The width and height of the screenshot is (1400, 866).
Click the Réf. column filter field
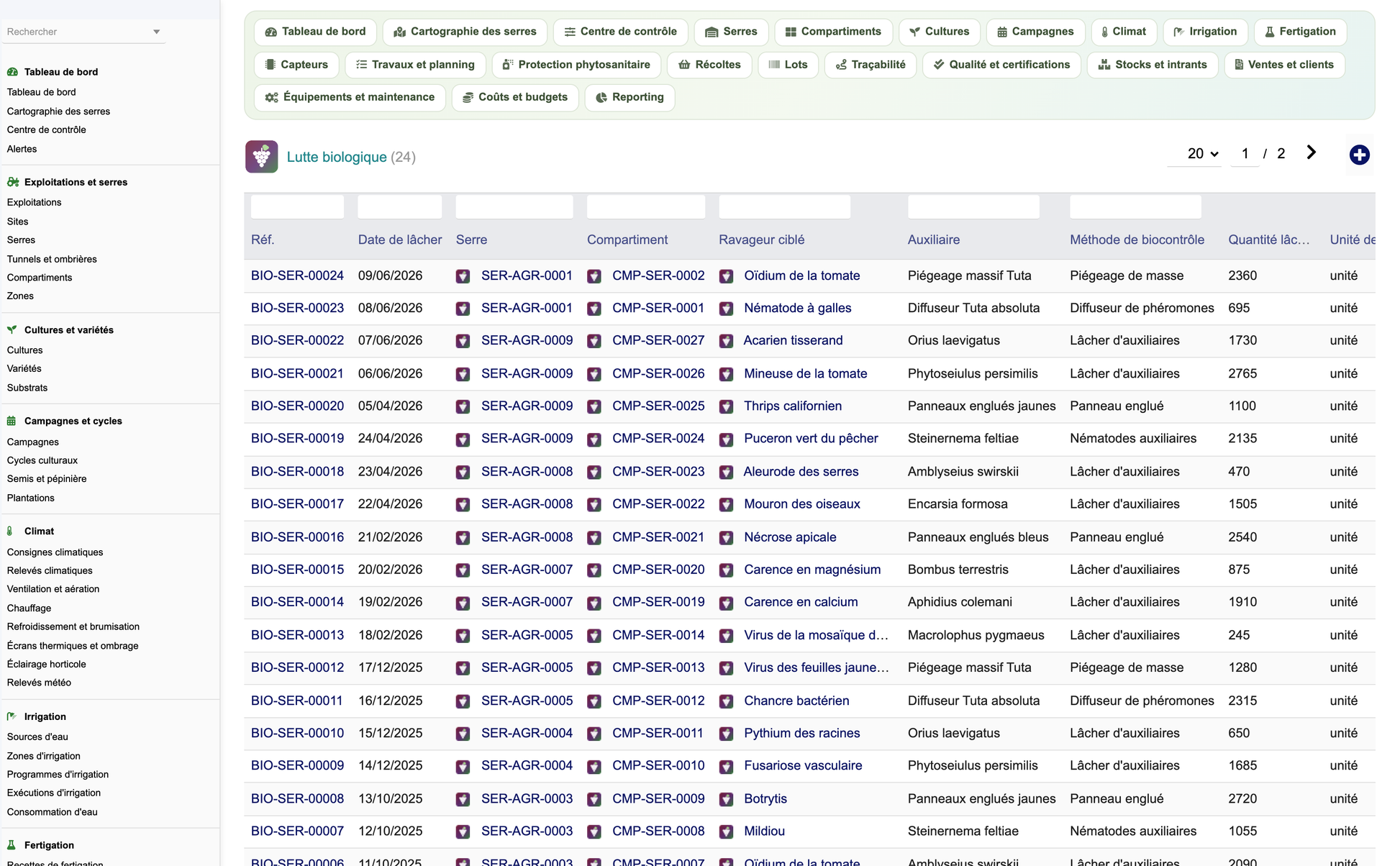(x=297, y=207)
